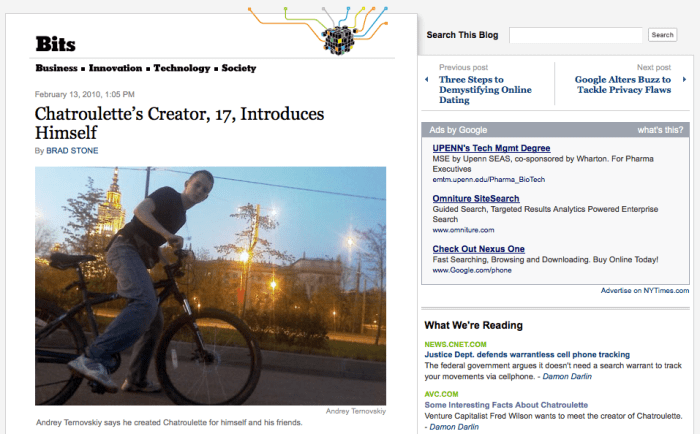Click Check Out Nexus One ad
The height and width of the screenshot is (434, 700).
pos(478,248)
